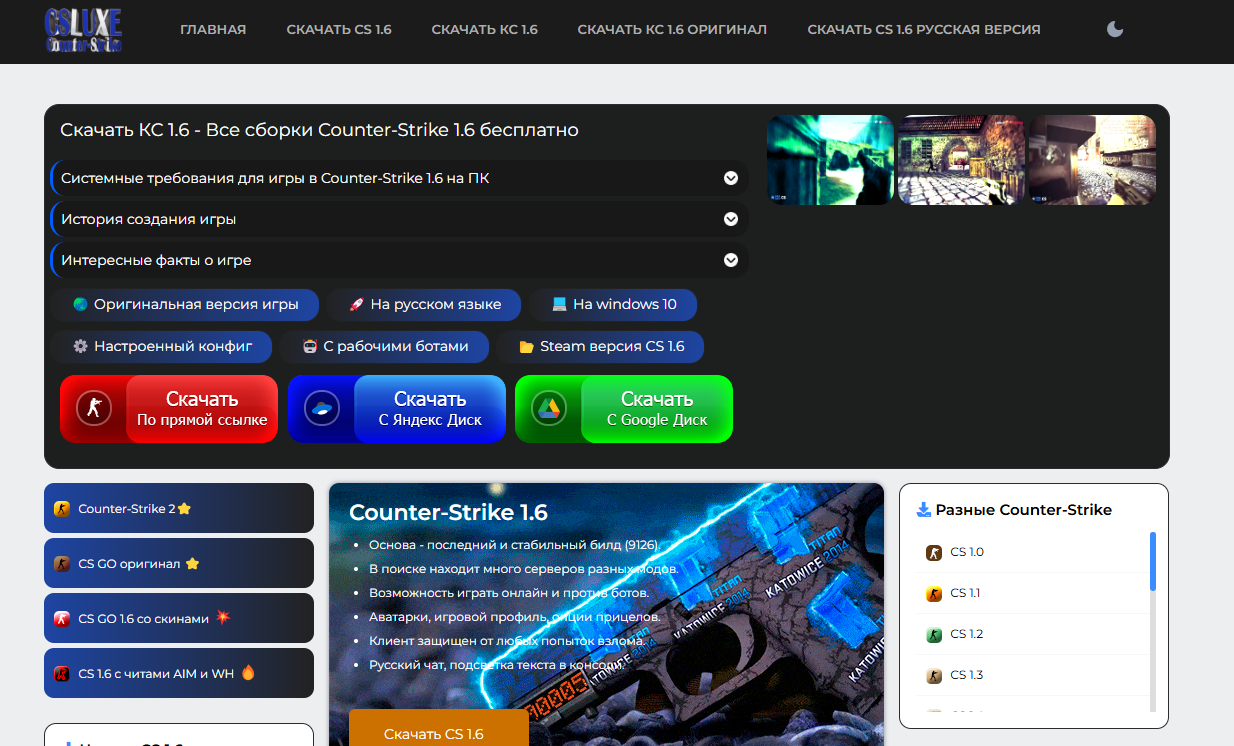This screenshot has height=746, width=1234.
Task: Click the Counter-Strike 2 icon in the left menu
Action: pyautogui.click(x=62, y=509)
